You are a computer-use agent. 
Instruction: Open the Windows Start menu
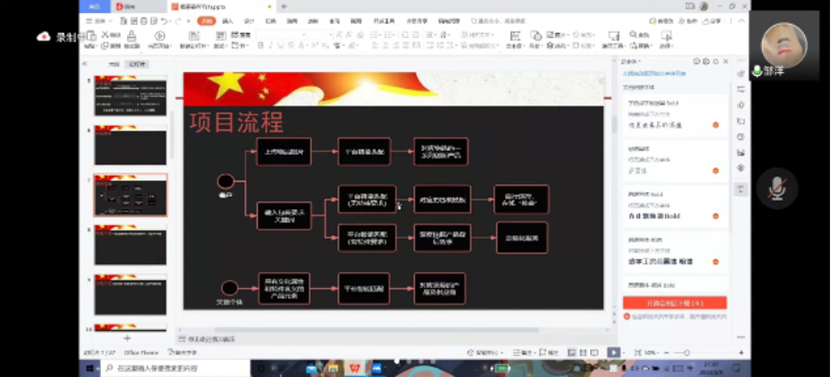pos(90,368)
